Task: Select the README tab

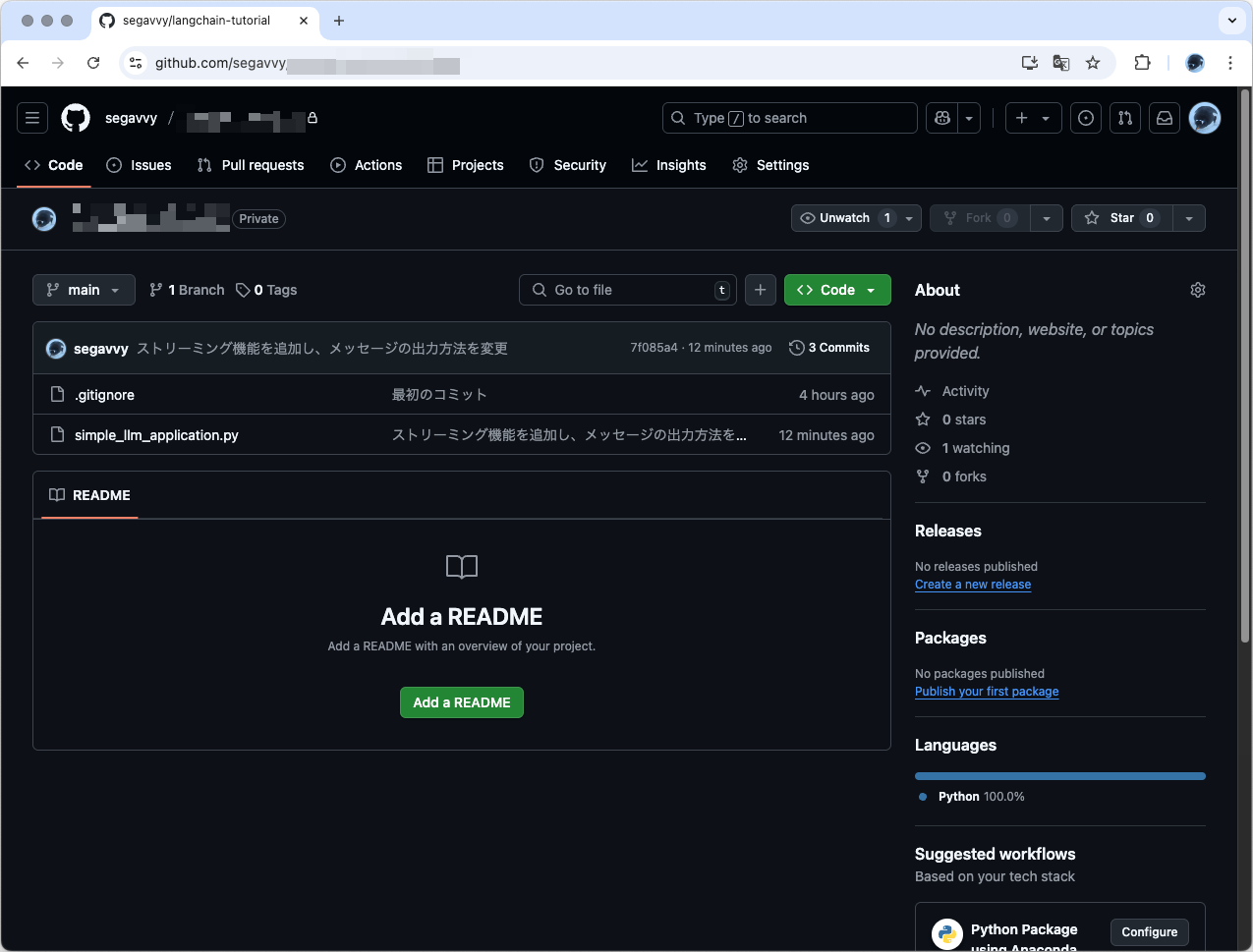Action: [89, 495]
